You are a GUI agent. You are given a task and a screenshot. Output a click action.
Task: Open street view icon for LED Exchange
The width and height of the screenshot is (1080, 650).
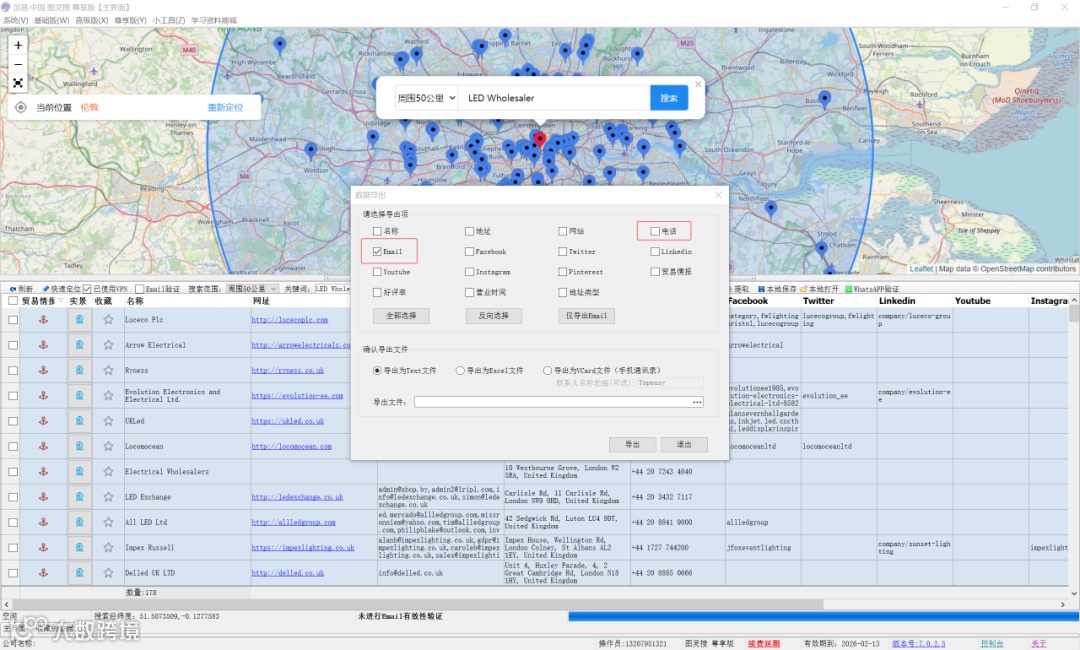tap(79, 497)
